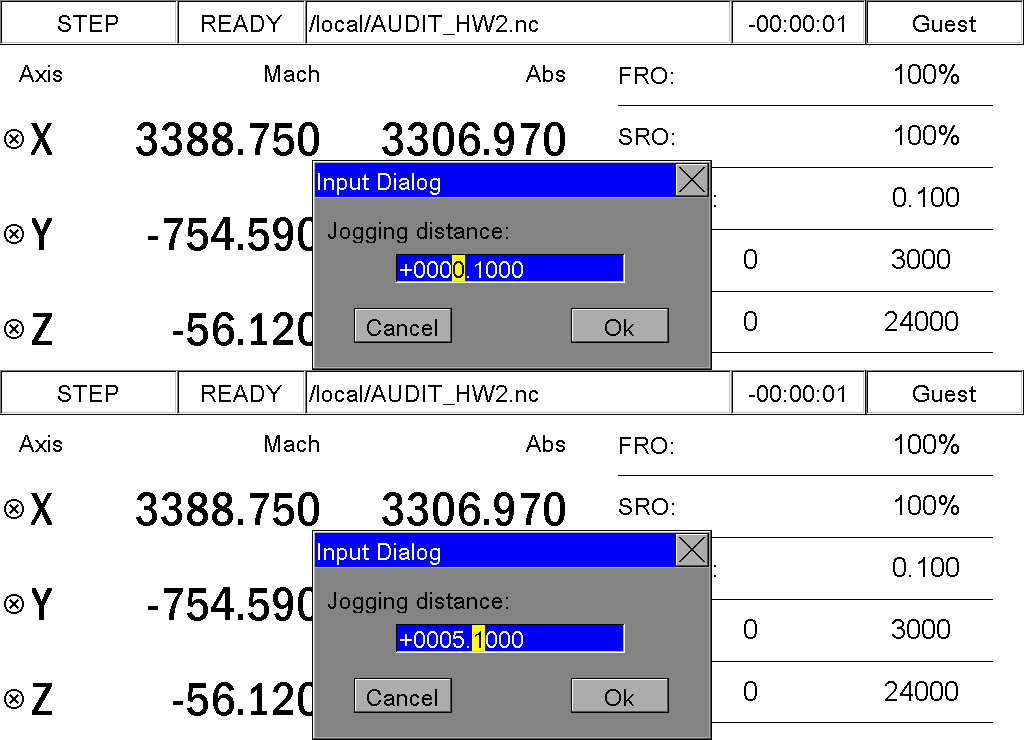Click the X axis marker icon in lower screen

14,509
